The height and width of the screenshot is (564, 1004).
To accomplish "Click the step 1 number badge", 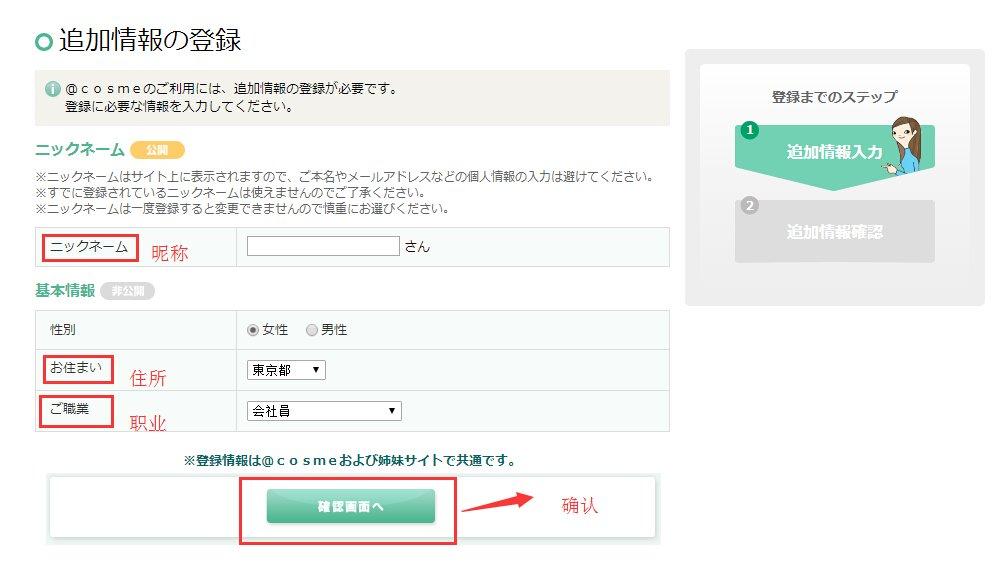I will tap(750, 130).
